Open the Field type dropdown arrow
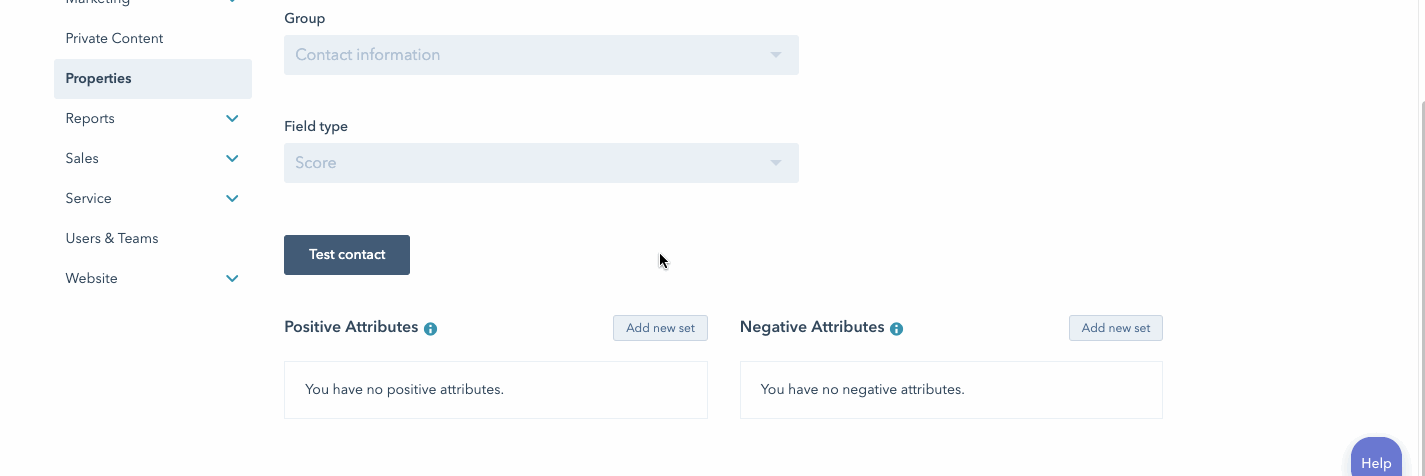The width and height of the screenshot is (1425, 476). [776, 163]
